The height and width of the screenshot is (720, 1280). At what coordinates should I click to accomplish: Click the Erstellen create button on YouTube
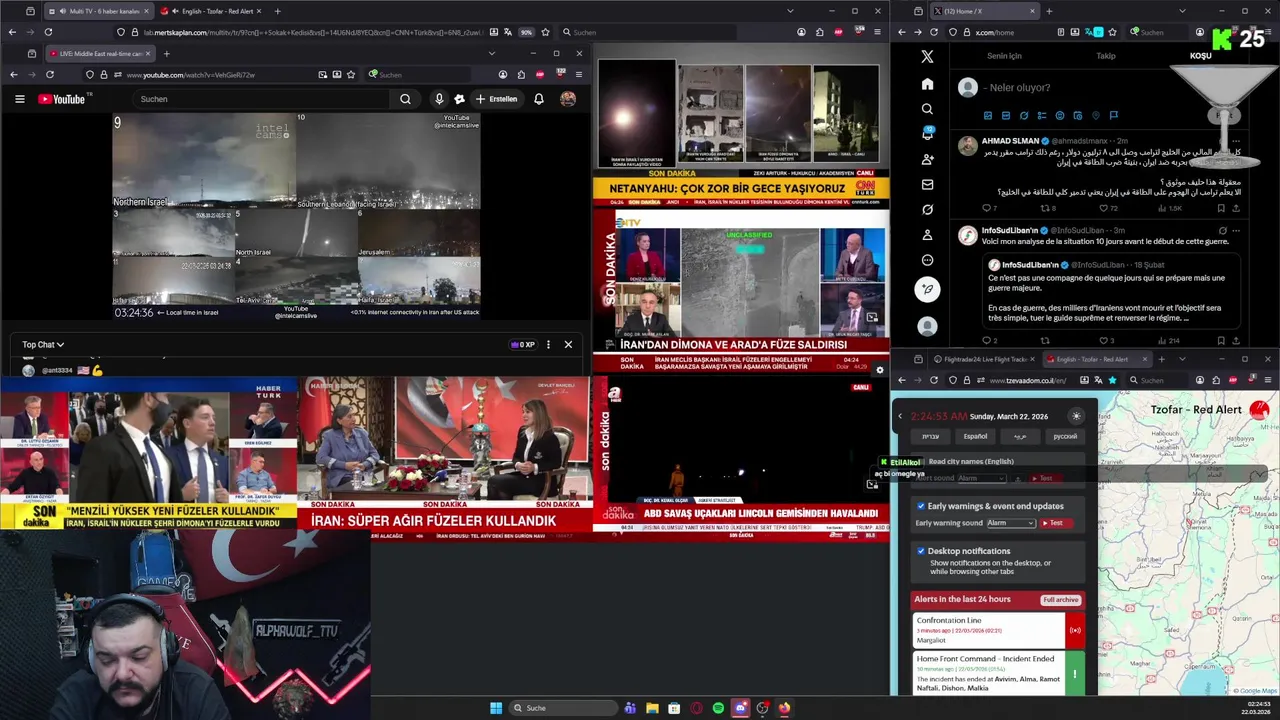496,99
